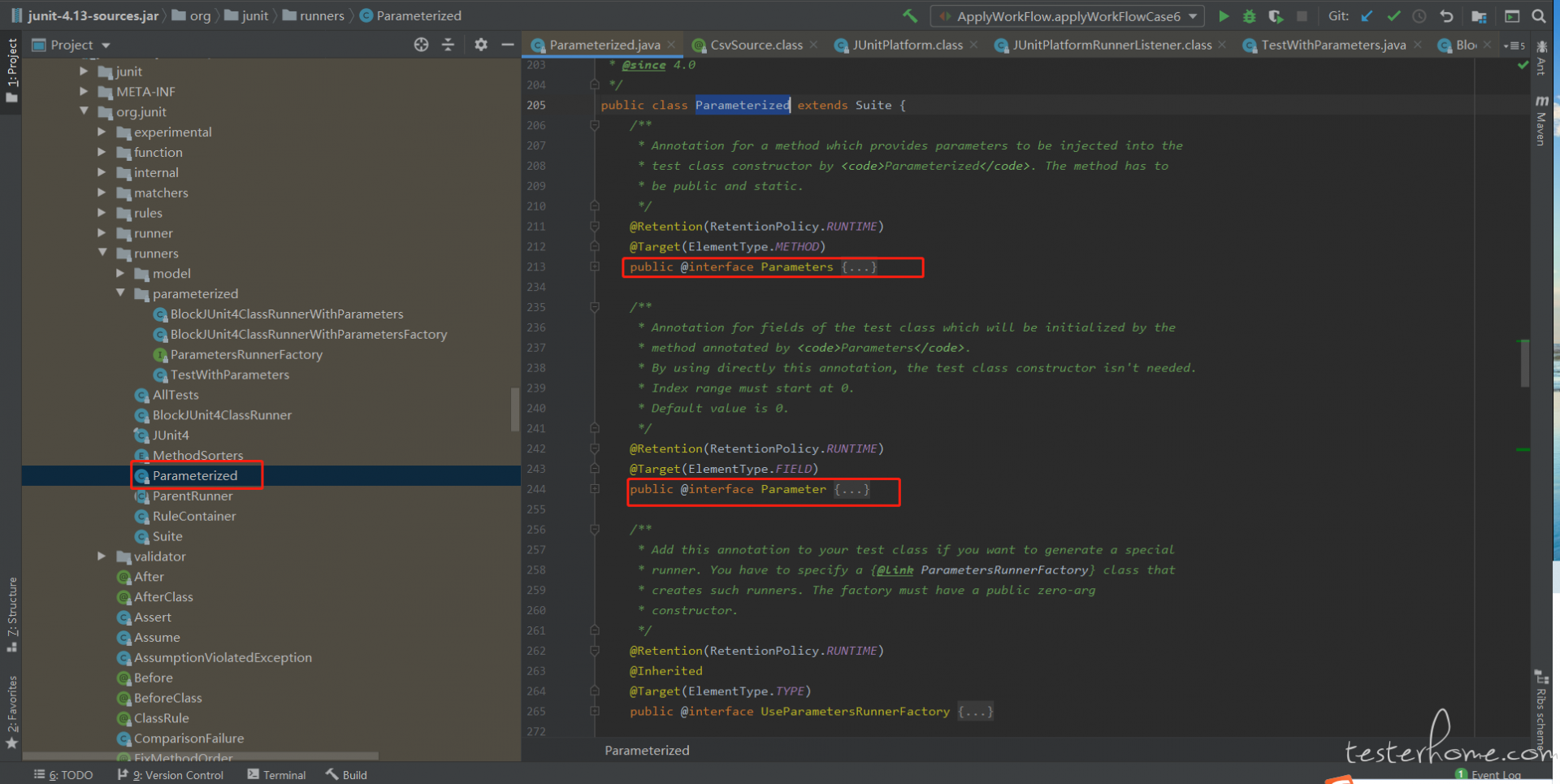Click the editor vertical scrollbar thumb
Screen dimensions: 1560x784
point(1525,364)
